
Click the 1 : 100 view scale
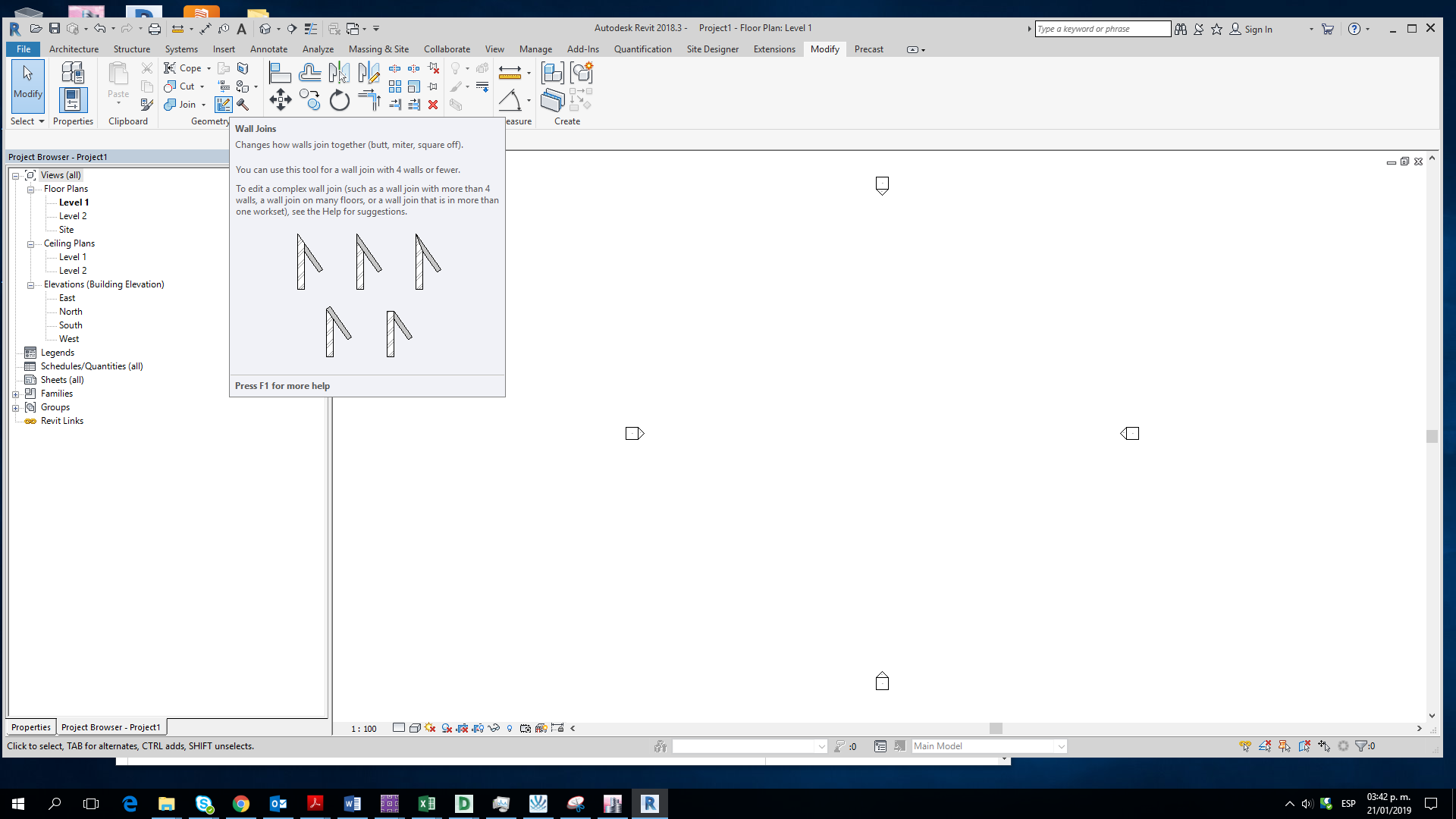click(363, 729)
